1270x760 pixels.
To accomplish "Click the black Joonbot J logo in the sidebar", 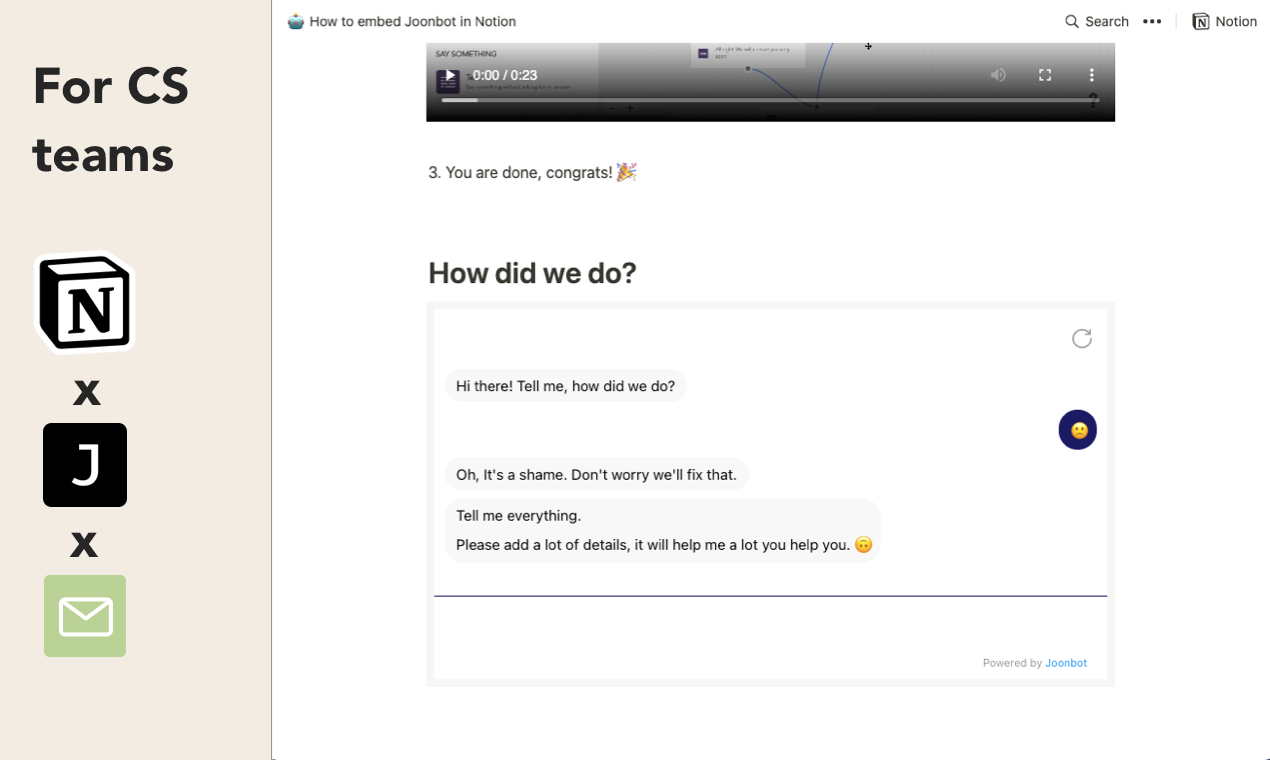I will point(85,465).
